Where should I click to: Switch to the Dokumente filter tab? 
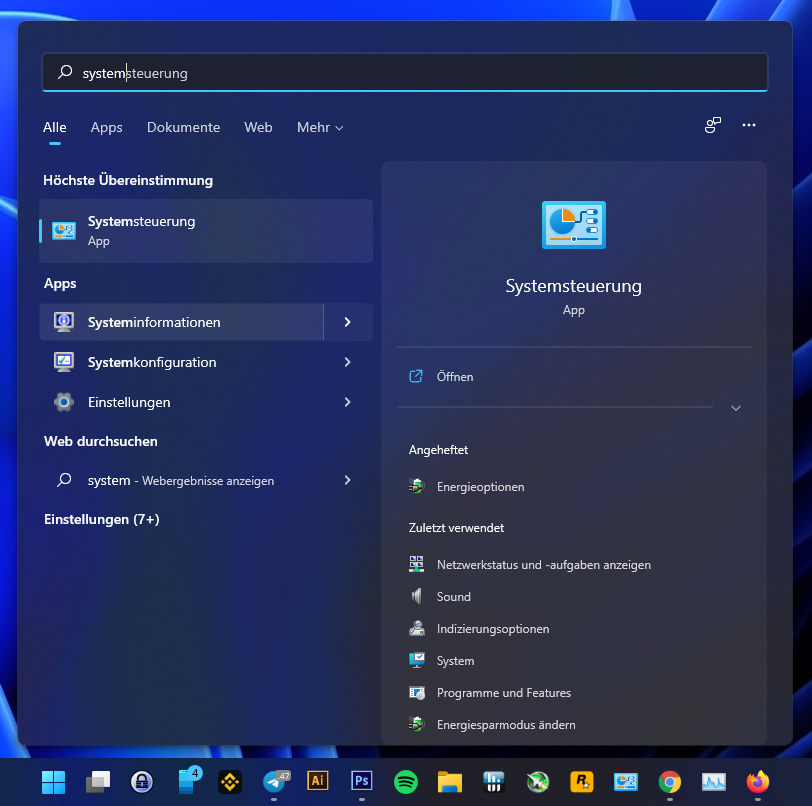point(183,127)
